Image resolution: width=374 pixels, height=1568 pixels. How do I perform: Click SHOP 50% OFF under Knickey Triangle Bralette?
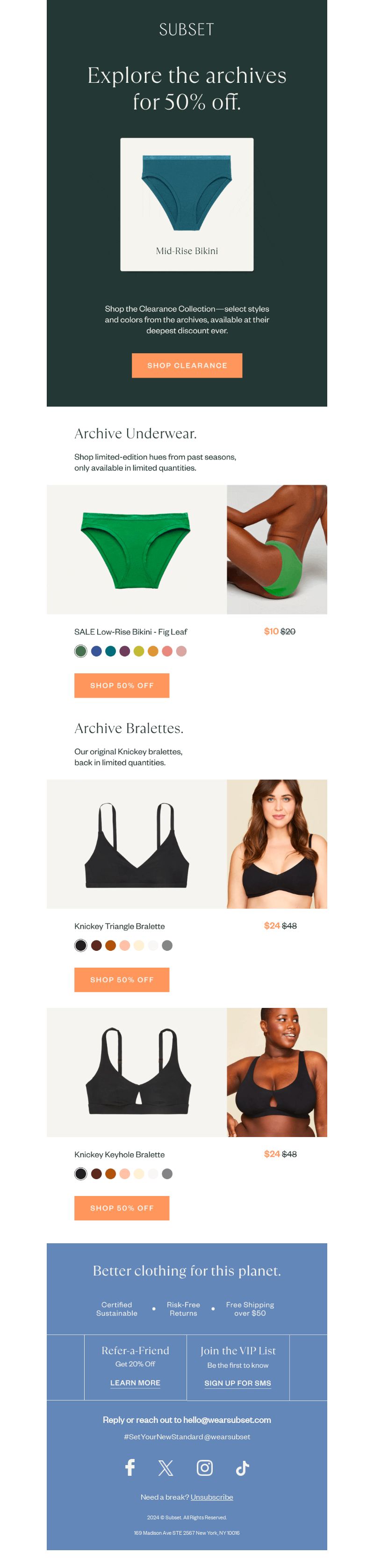(122, 979)
